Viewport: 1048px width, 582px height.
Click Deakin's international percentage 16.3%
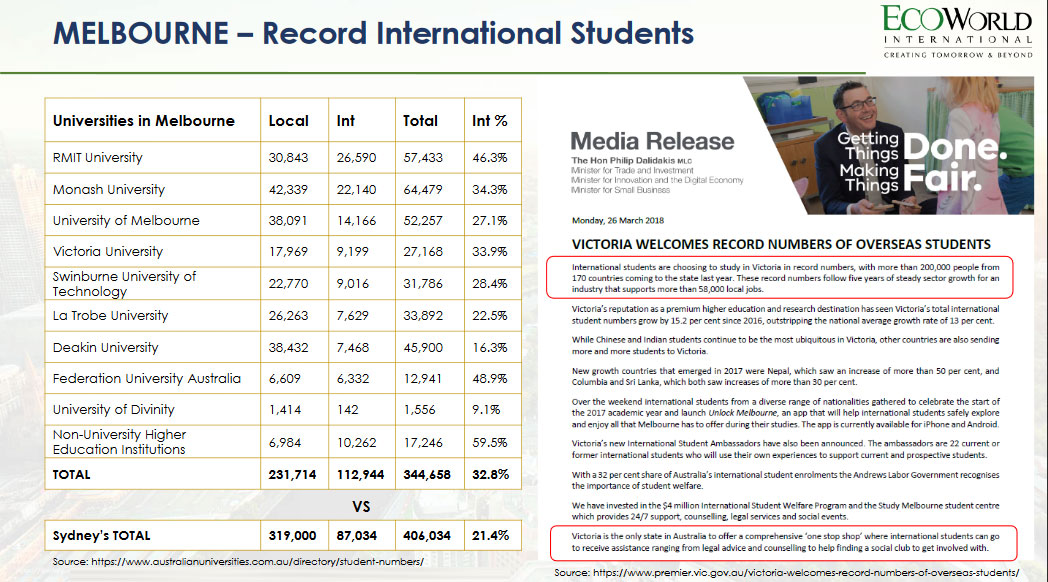point(490,347)
